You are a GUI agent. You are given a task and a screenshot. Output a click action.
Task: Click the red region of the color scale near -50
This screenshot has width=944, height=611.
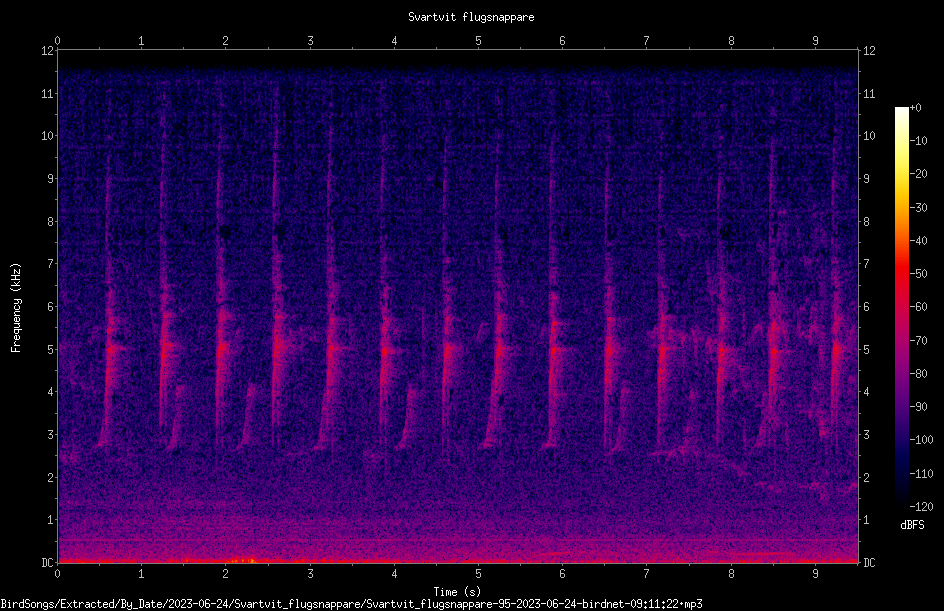coord(901,274)
